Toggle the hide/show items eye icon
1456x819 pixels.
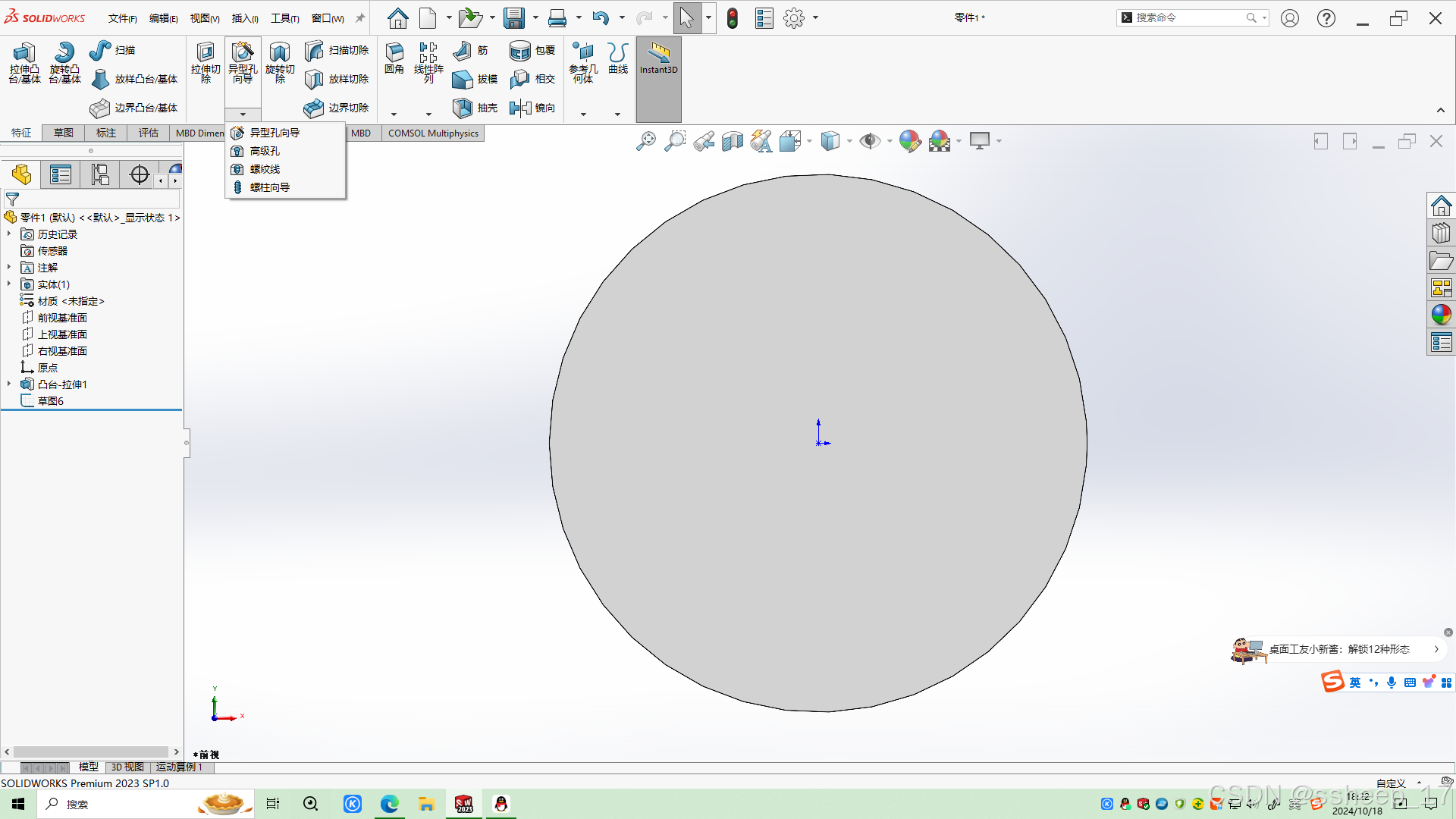tap(869, 141)
